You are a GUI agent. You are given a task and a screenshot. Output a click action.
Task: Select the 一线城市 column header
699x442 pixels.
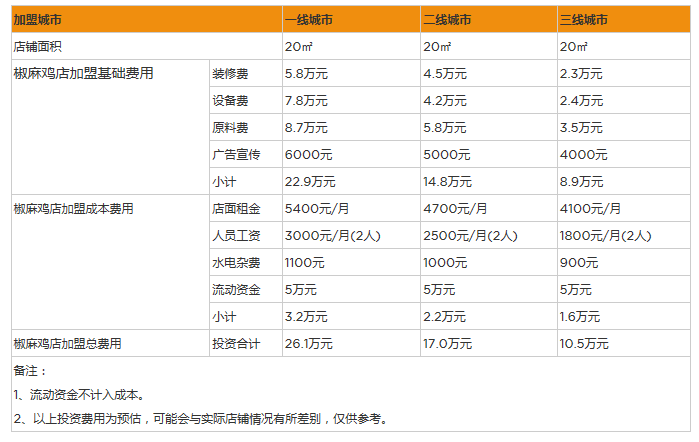click(309, 20)
